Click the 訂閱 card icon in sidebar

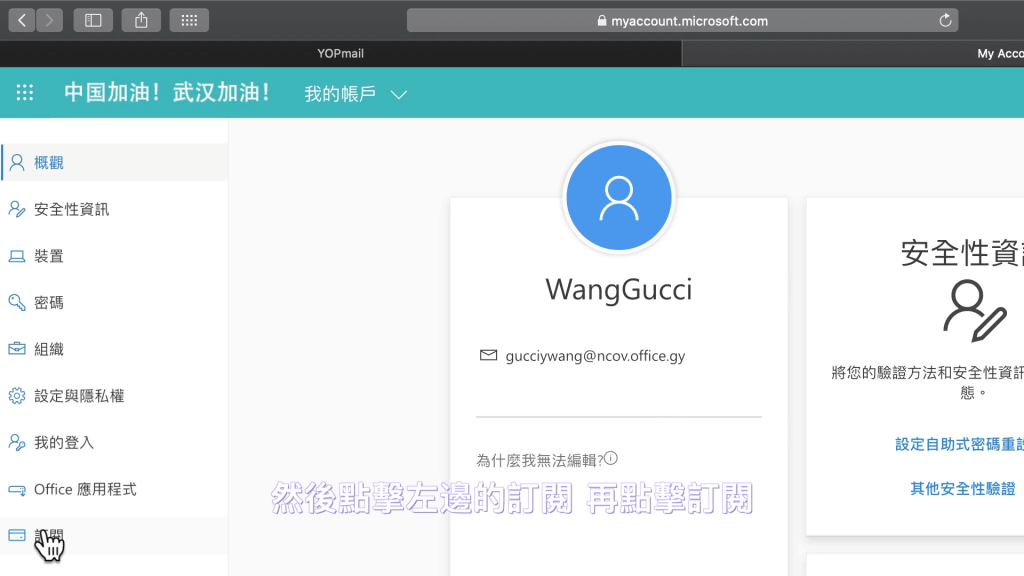17,536
